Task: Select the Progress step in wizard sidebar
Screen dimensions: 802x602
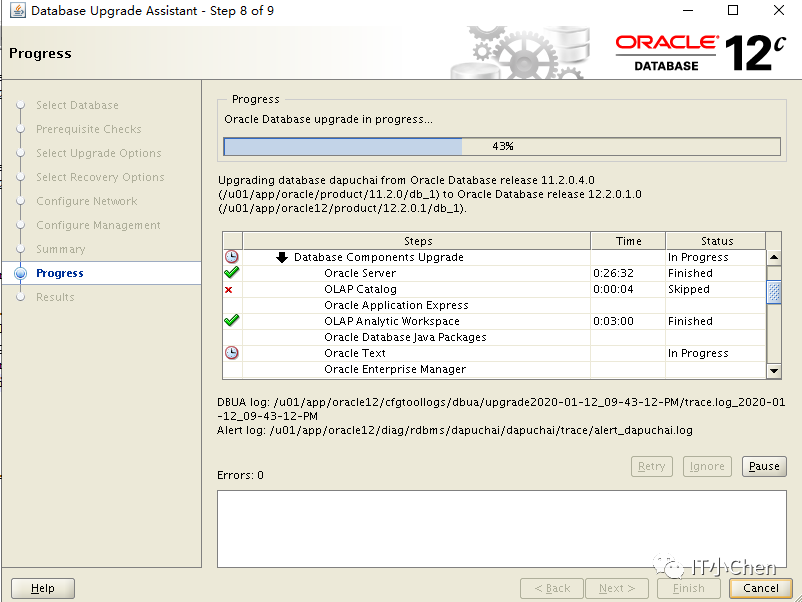Action: (60, 273)
